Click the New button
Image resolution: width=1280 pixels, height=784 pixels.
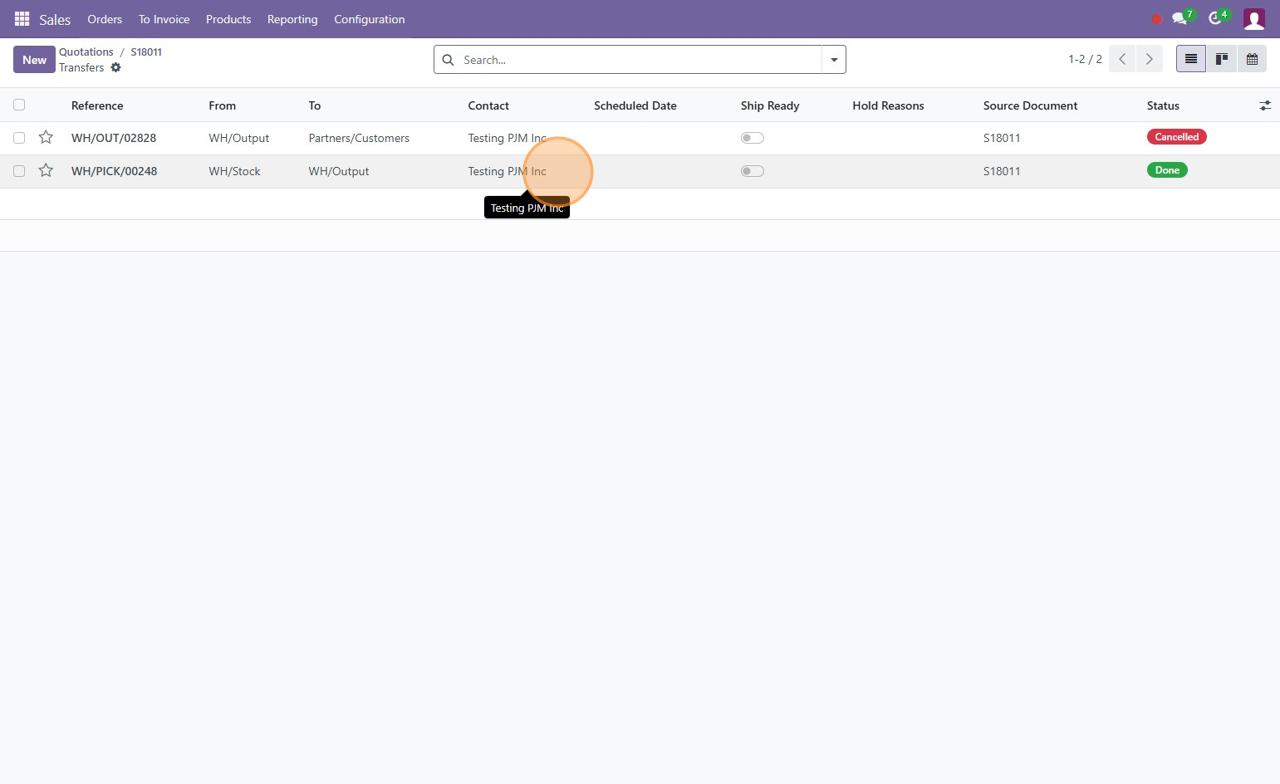pos(34,60)
